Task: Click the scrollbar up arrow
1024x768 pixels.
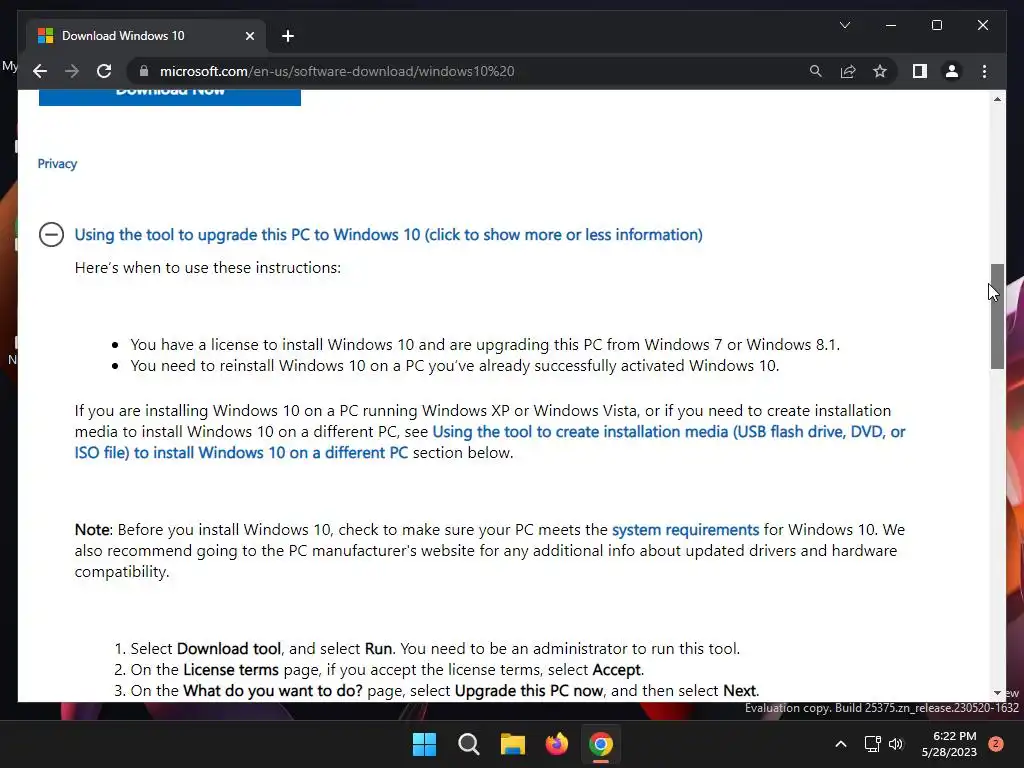Action: tap(997, 99)
